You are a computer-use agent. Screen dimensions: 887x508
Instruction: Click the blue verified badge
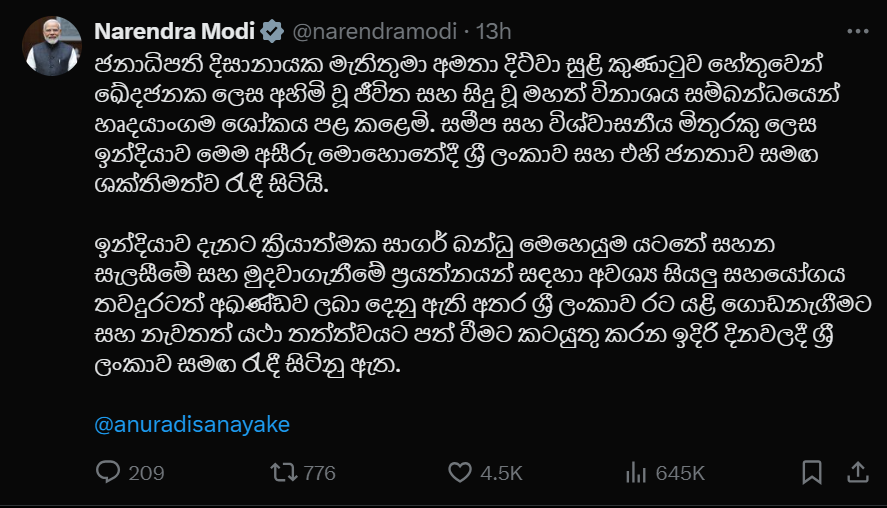click(272, 32)
